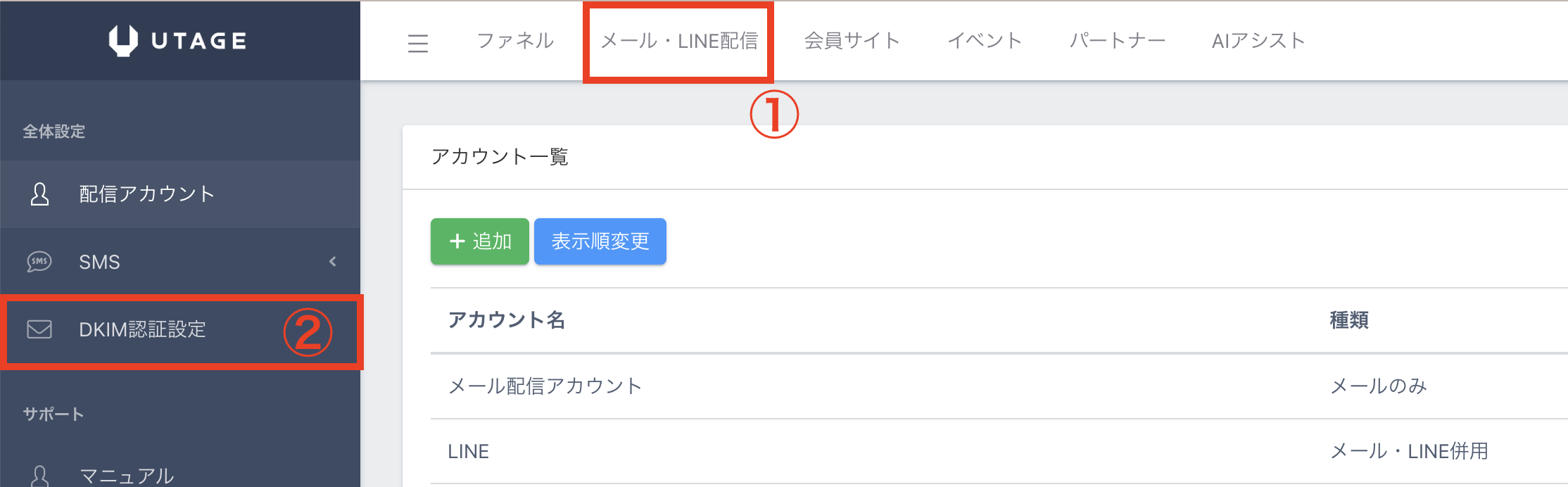
Task: Open マニュアル in the support section
Action: tap(127, 476)
